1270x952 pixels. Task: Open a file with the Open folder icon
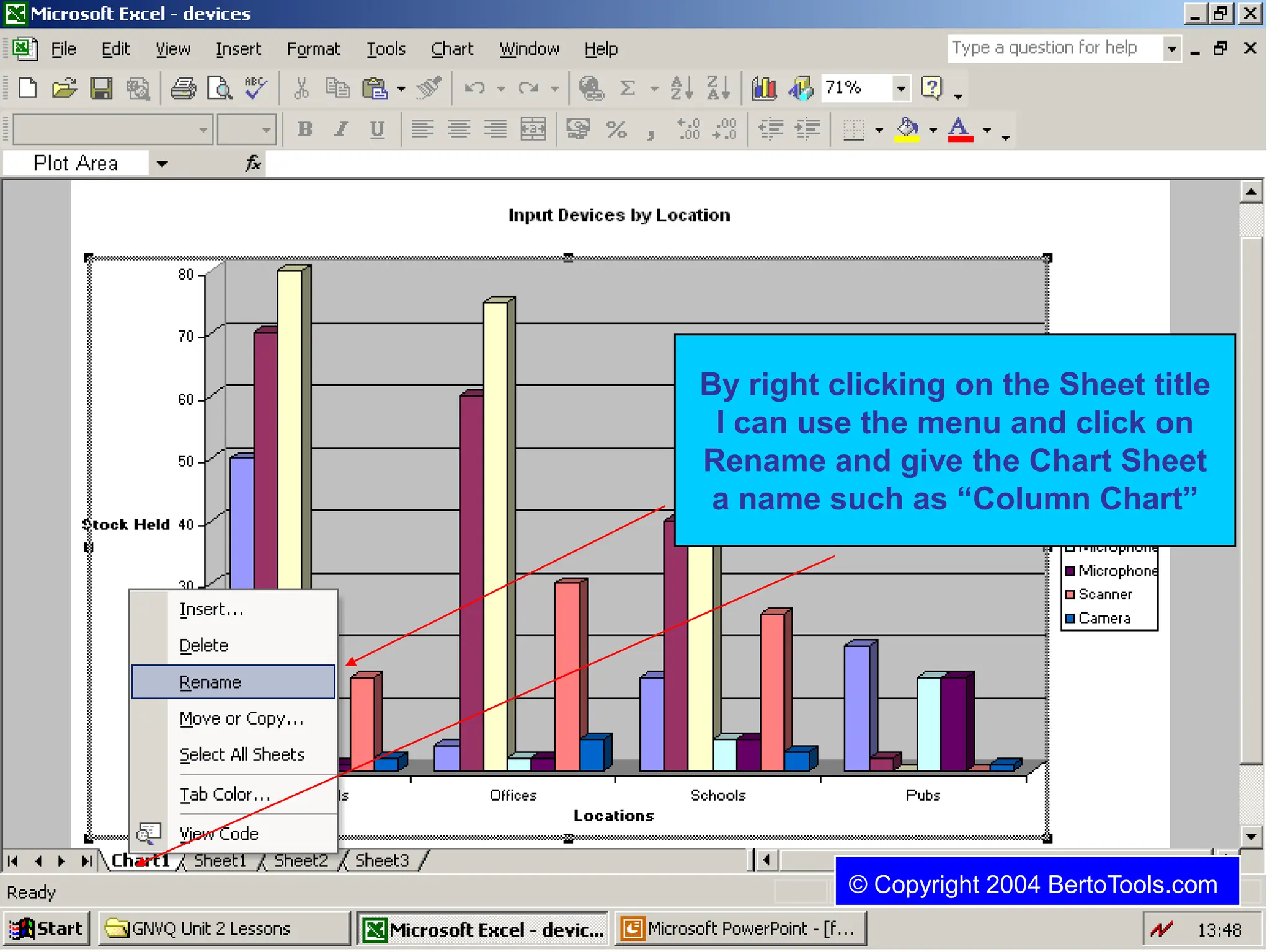64,89
